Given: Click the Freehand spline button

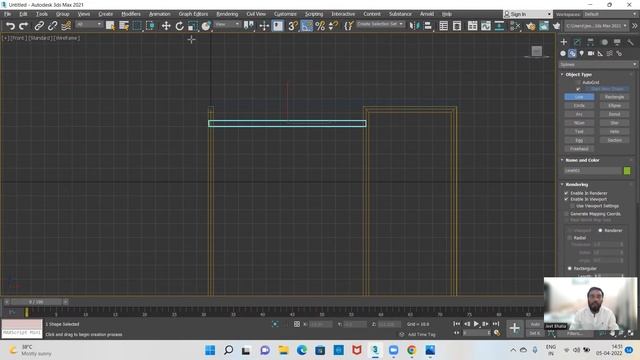Looking at the screenshot, I should (579, 149).
